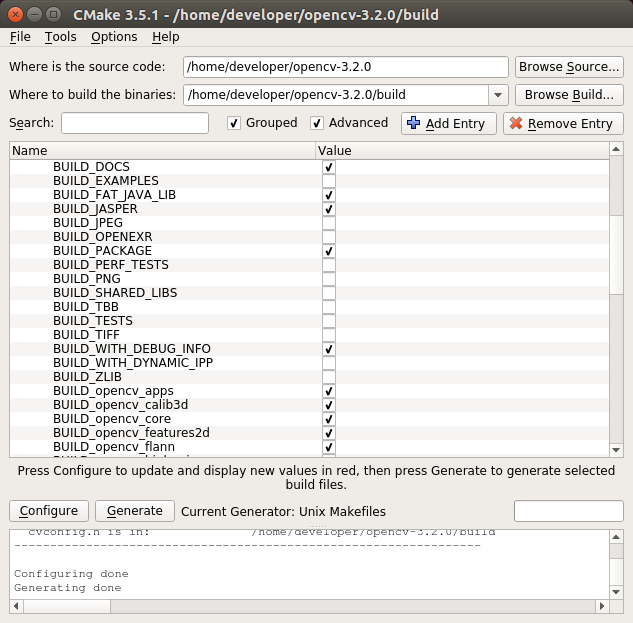Select the BUILD_EXAMPLES row name
Screen dimensions: 633x623
(106, 181)
